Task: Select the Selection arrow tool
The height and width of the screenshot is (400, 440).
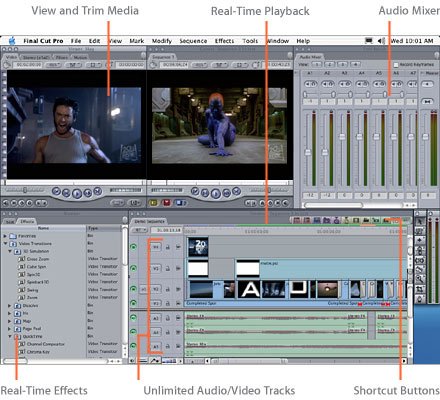Action: pyautogui.click(x=419, y=221)
